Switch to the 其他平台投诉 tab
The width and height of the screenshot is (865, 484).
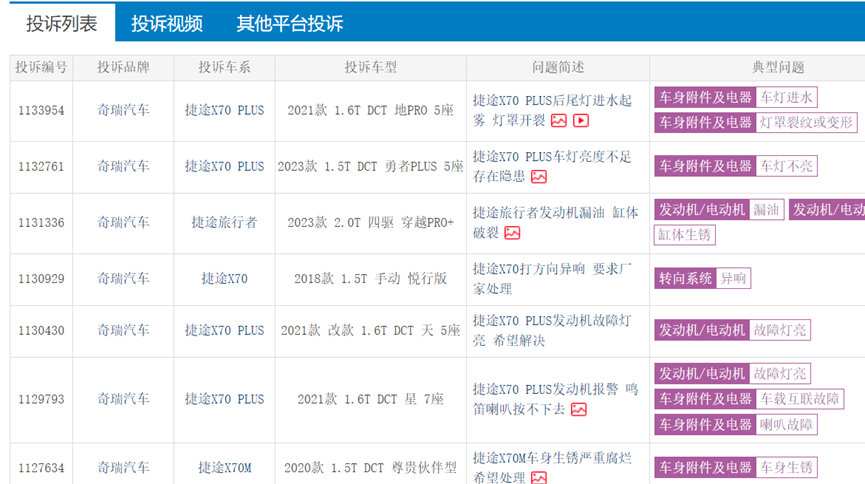pyautogui.click(x=290, y=23)
